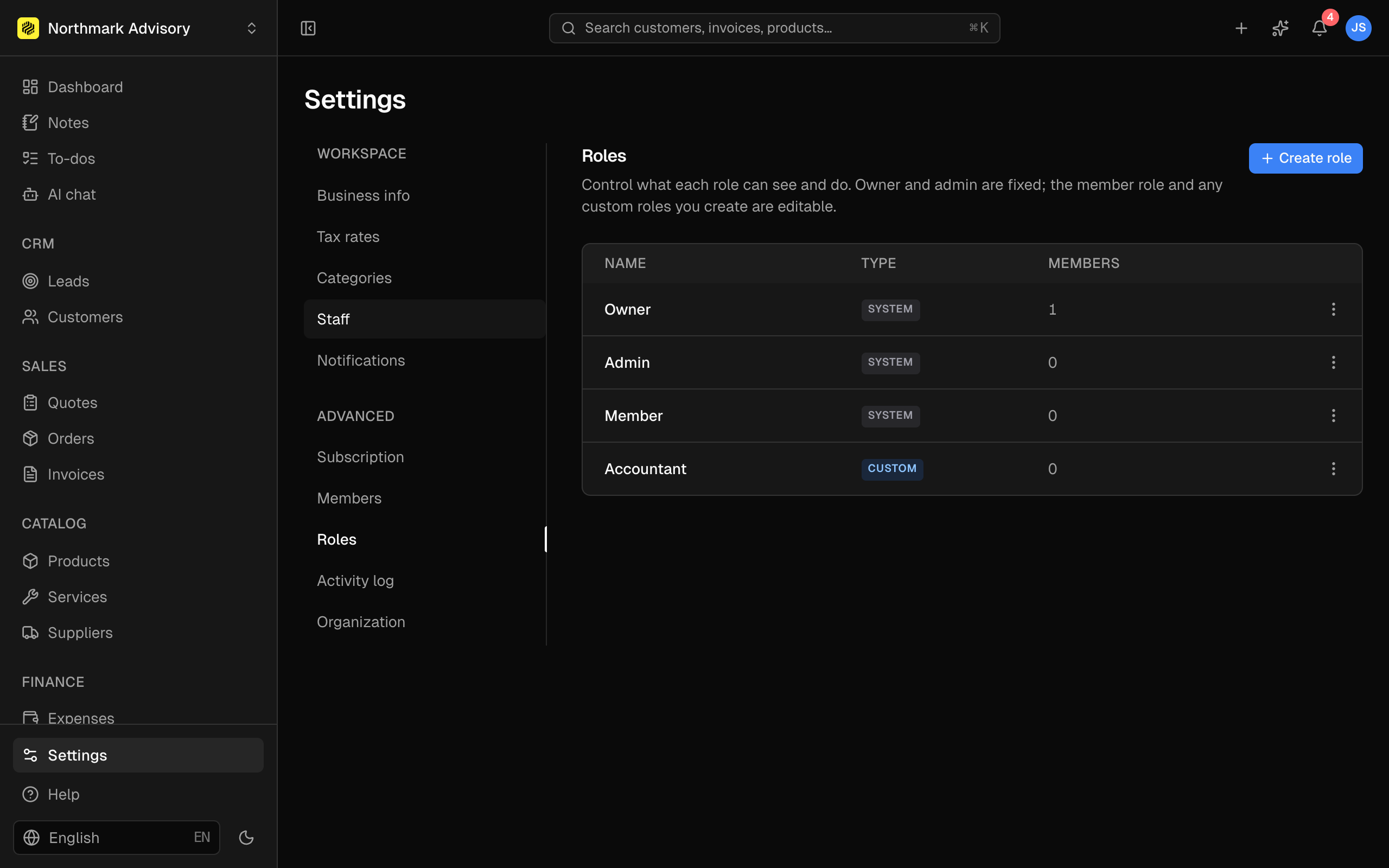Click the Create role button
This screenshot has height=868, width=1389.
coord(1306,158)
